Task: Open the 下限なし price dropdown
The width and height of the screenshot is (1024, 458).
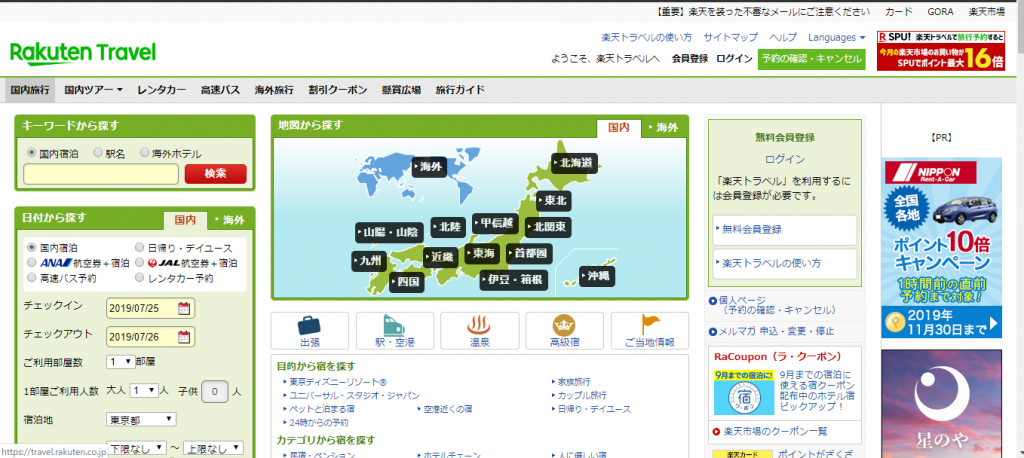Action: click(x=136, y=449)
